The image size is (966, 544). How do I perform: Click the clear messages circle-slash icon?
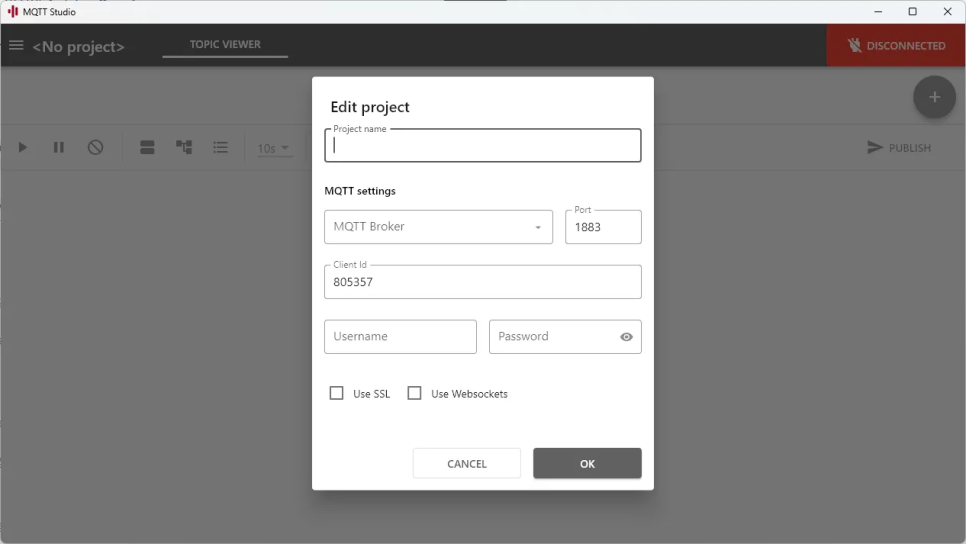click(95, 147)
